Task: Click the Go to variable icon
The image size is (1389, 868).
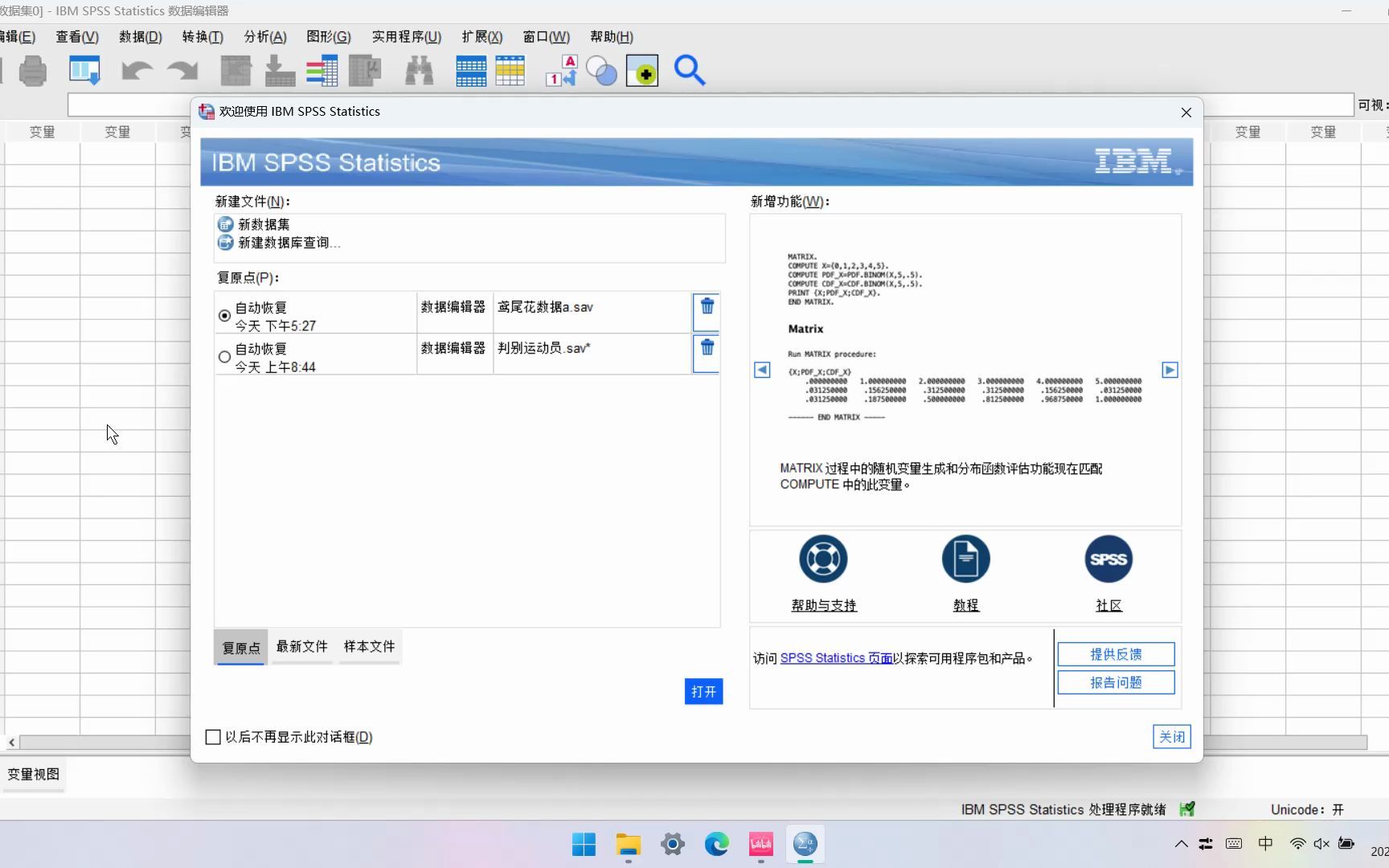Action: (280, 72)
